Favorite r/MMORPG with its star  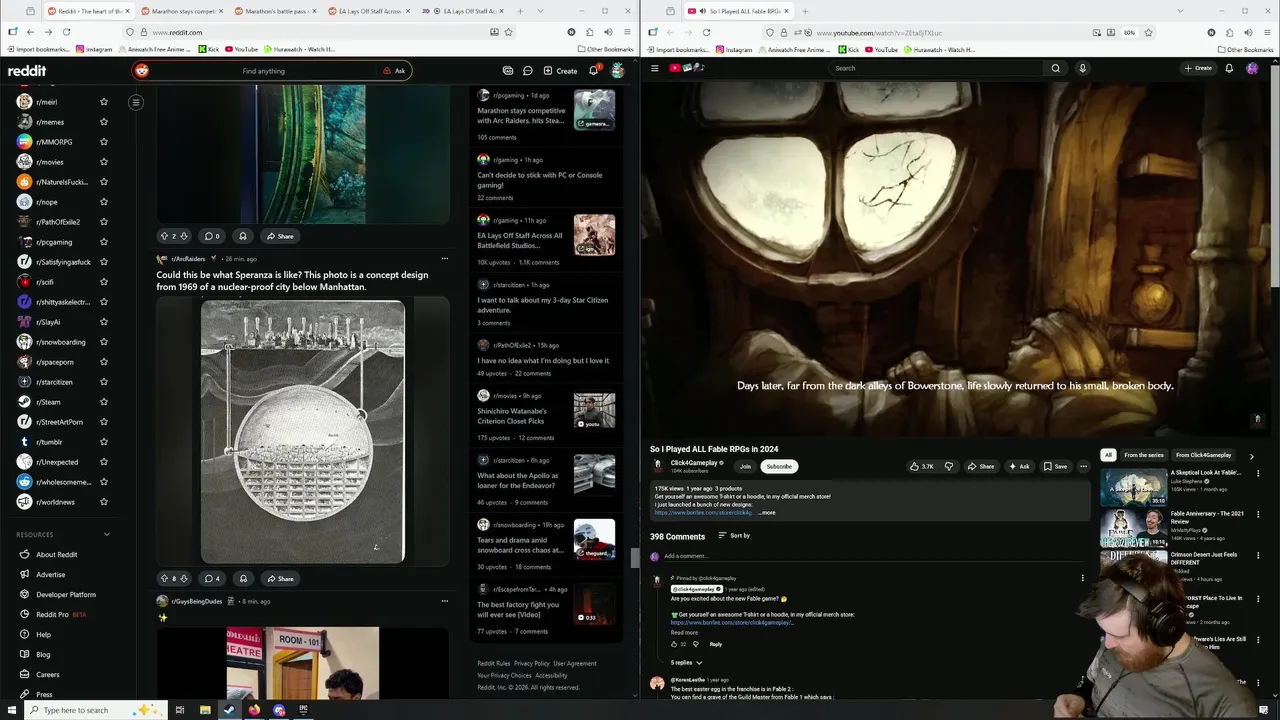104,142
